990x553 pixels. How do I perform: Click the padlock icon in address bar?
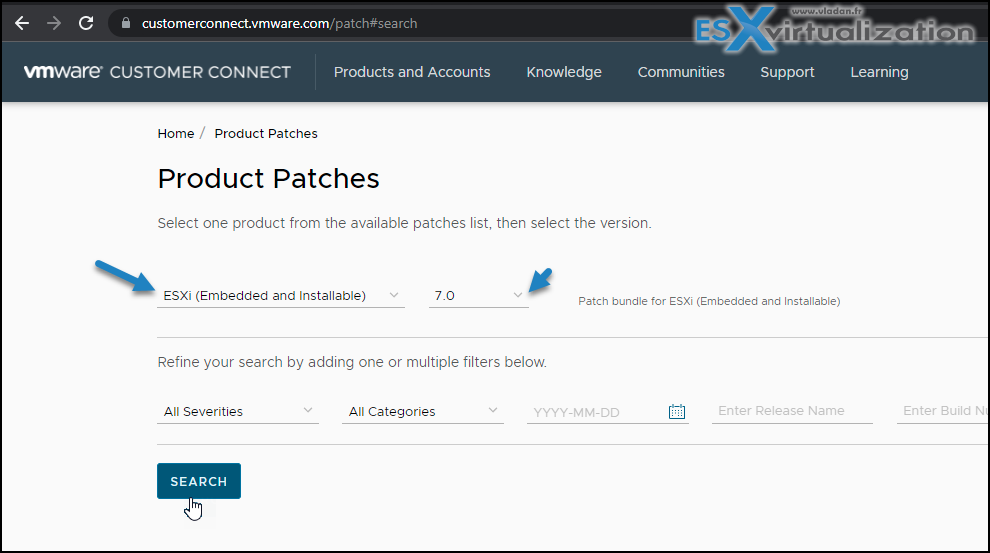126,23
